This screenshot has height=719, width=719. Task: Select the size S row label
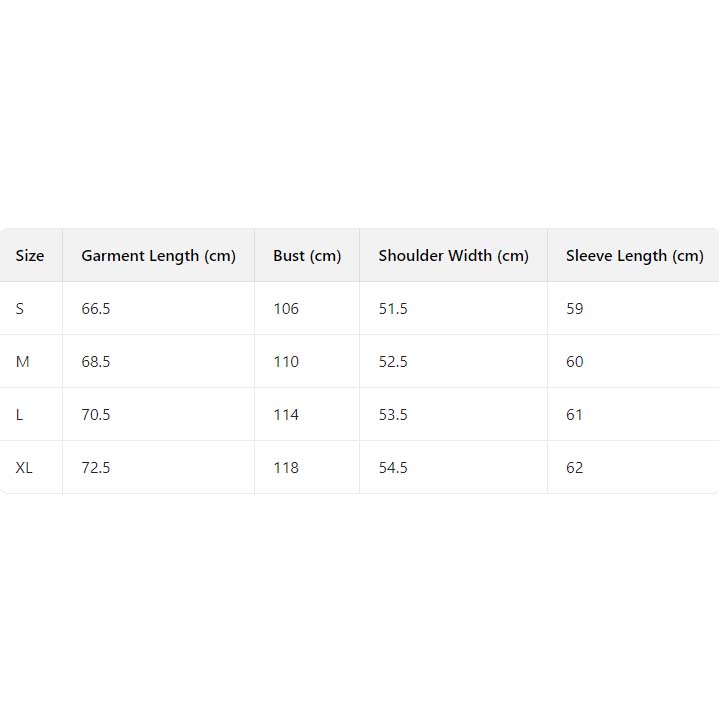[x=20, y=309]
